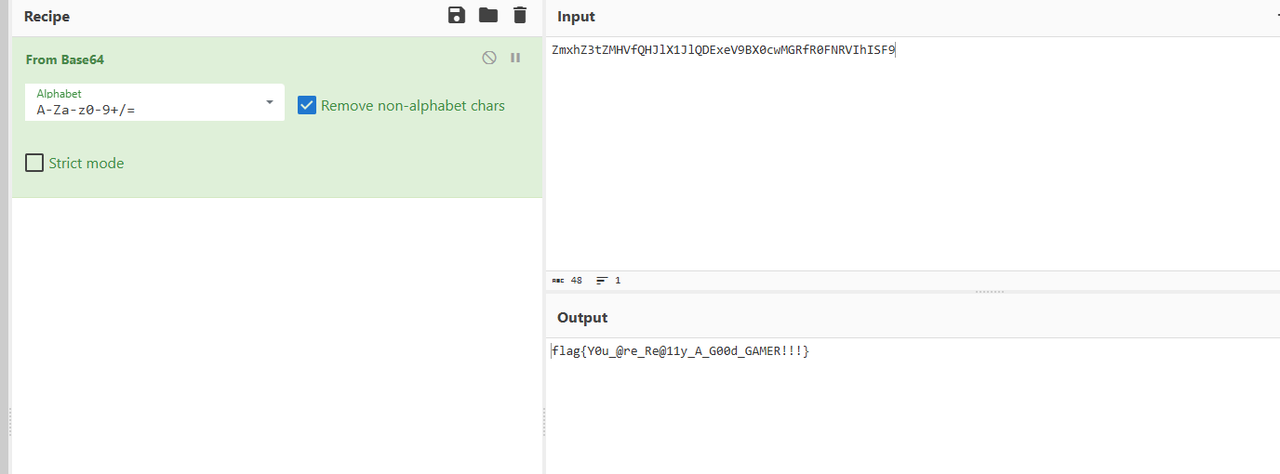
Task: Toggle Remove non-alphabet chars checkbox
Action: (x=307, y=105)
